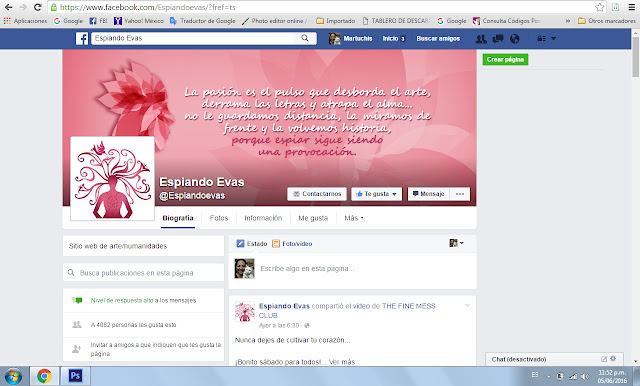640x386 pixels.
Task: Click Buscar amigos link
Action: [438, 38]
